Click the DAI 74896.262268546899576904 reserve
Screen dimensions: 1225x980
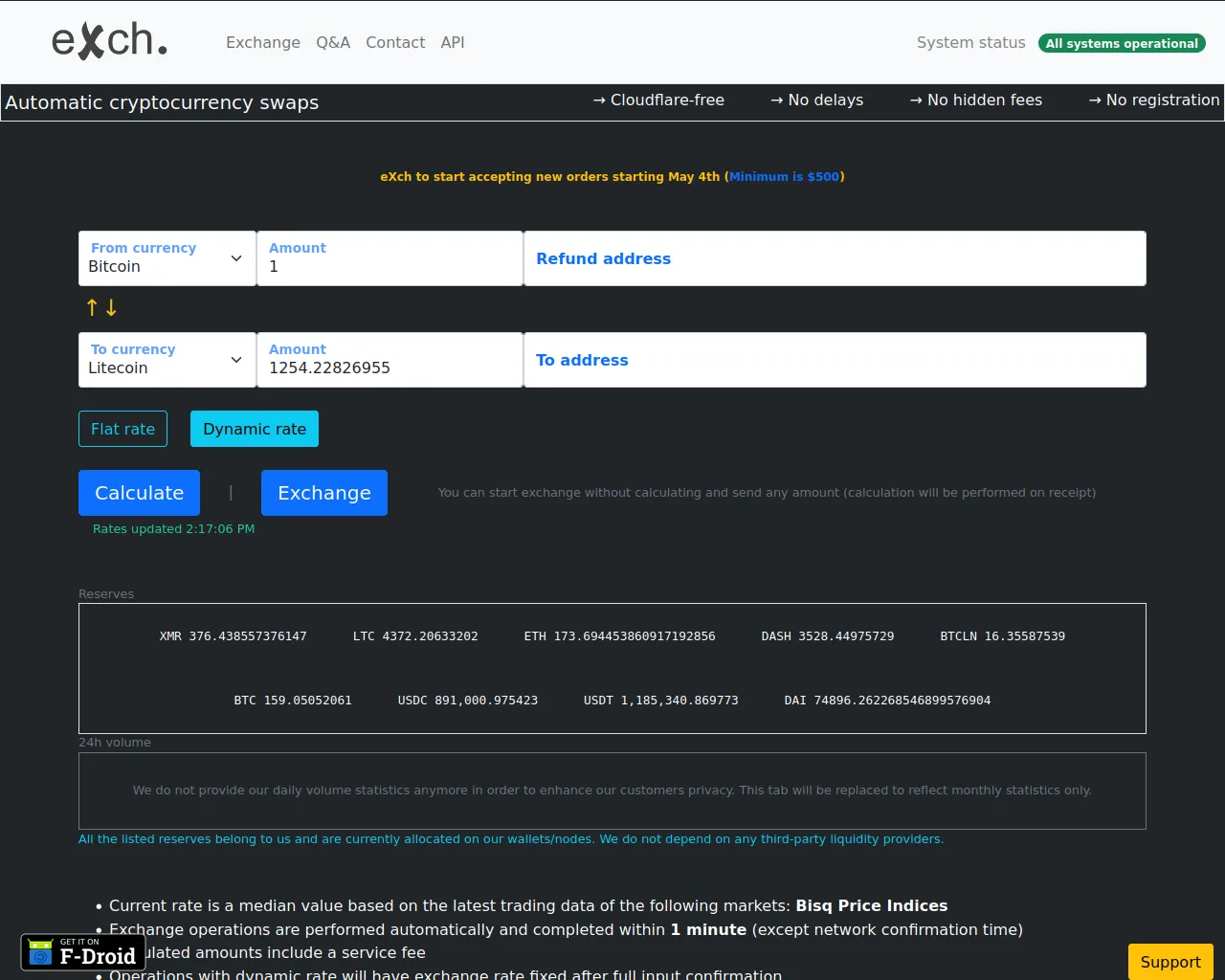click(887, 700)
